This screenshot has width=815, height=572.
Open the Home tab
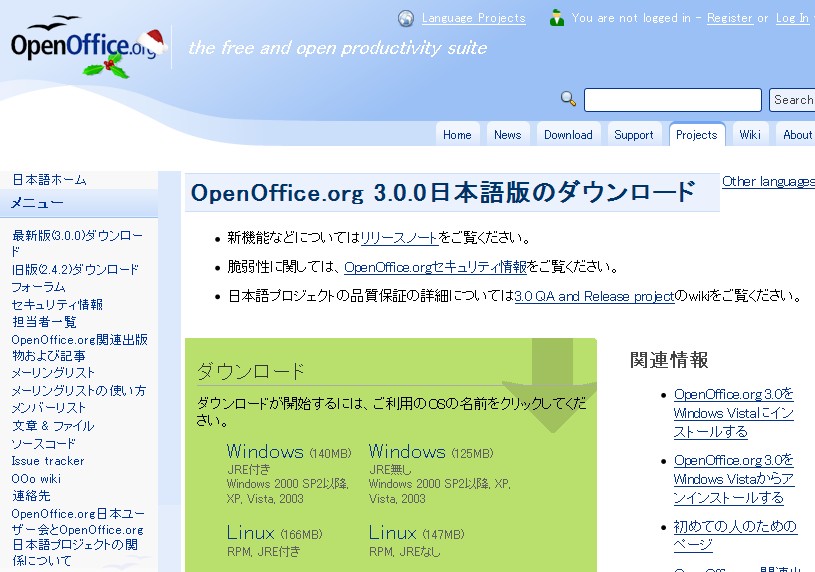pyautogui.click(x=457, y=135)
